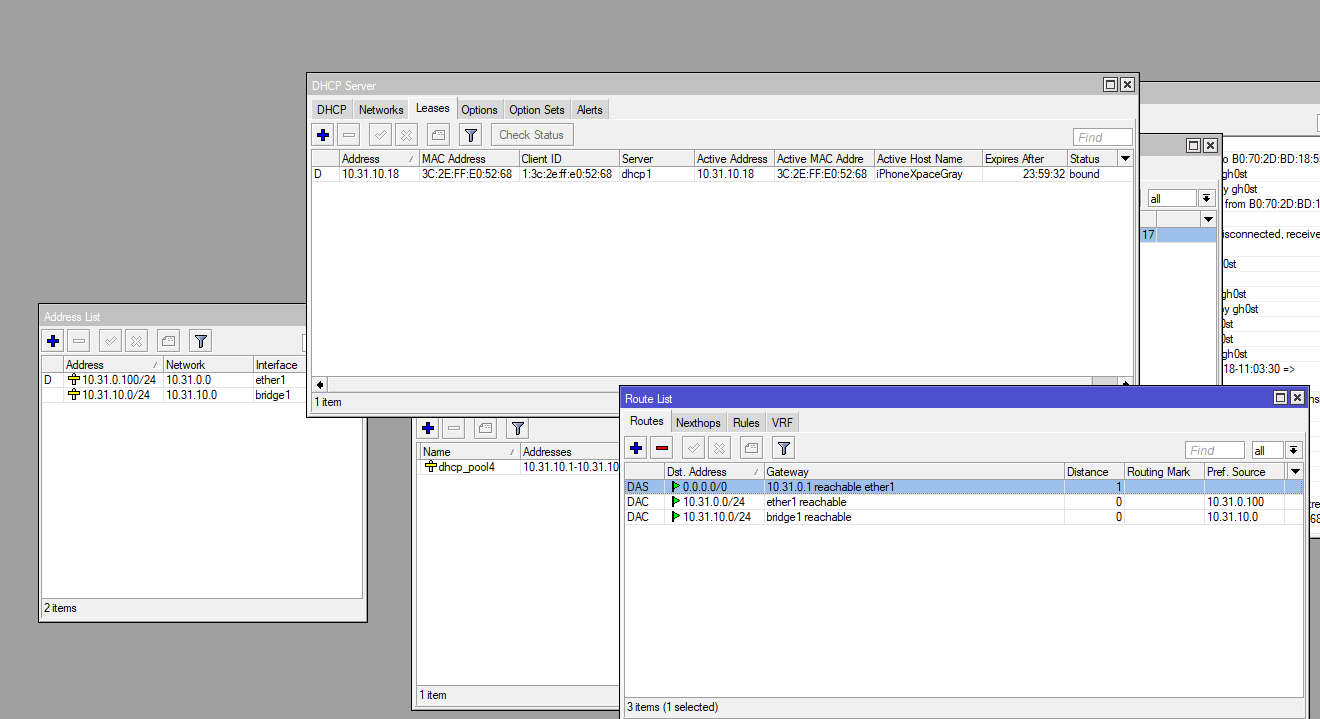1320x719 pixels.
Task: Open the Nexthops tab in the Route List window
Action: (x=698, y=423)
